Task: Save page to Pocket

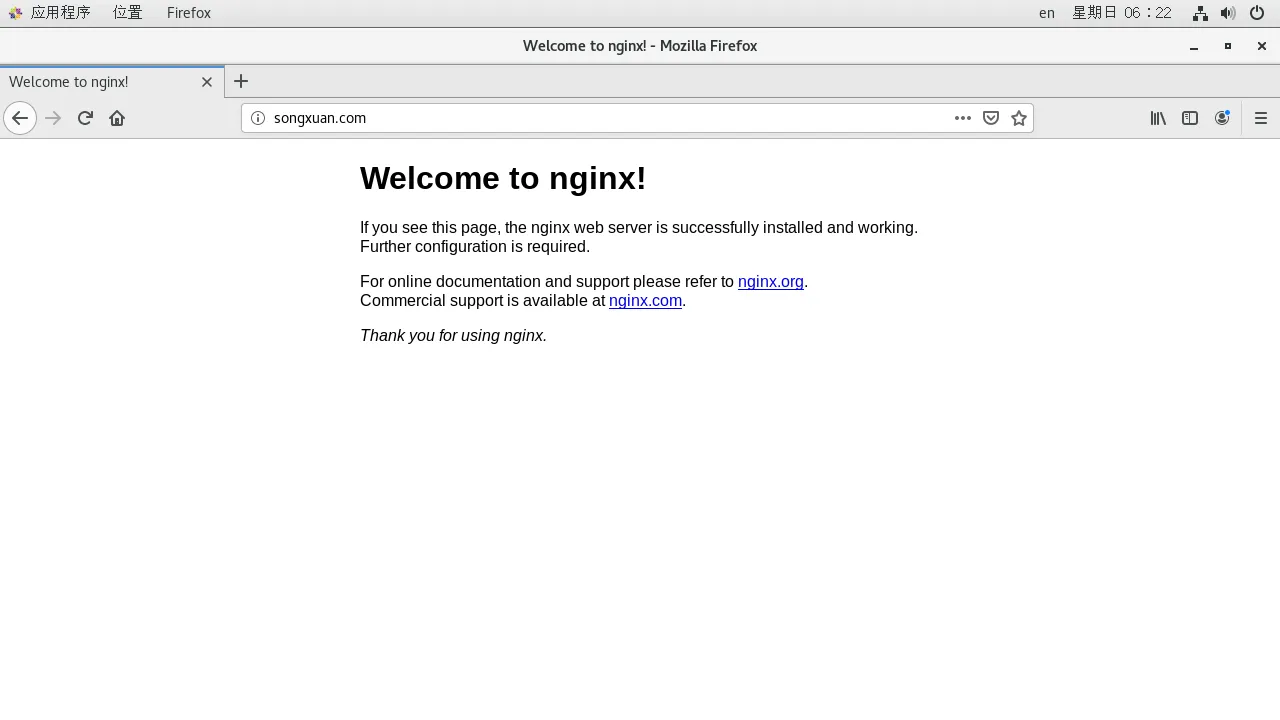Action: tap(990, 118)
